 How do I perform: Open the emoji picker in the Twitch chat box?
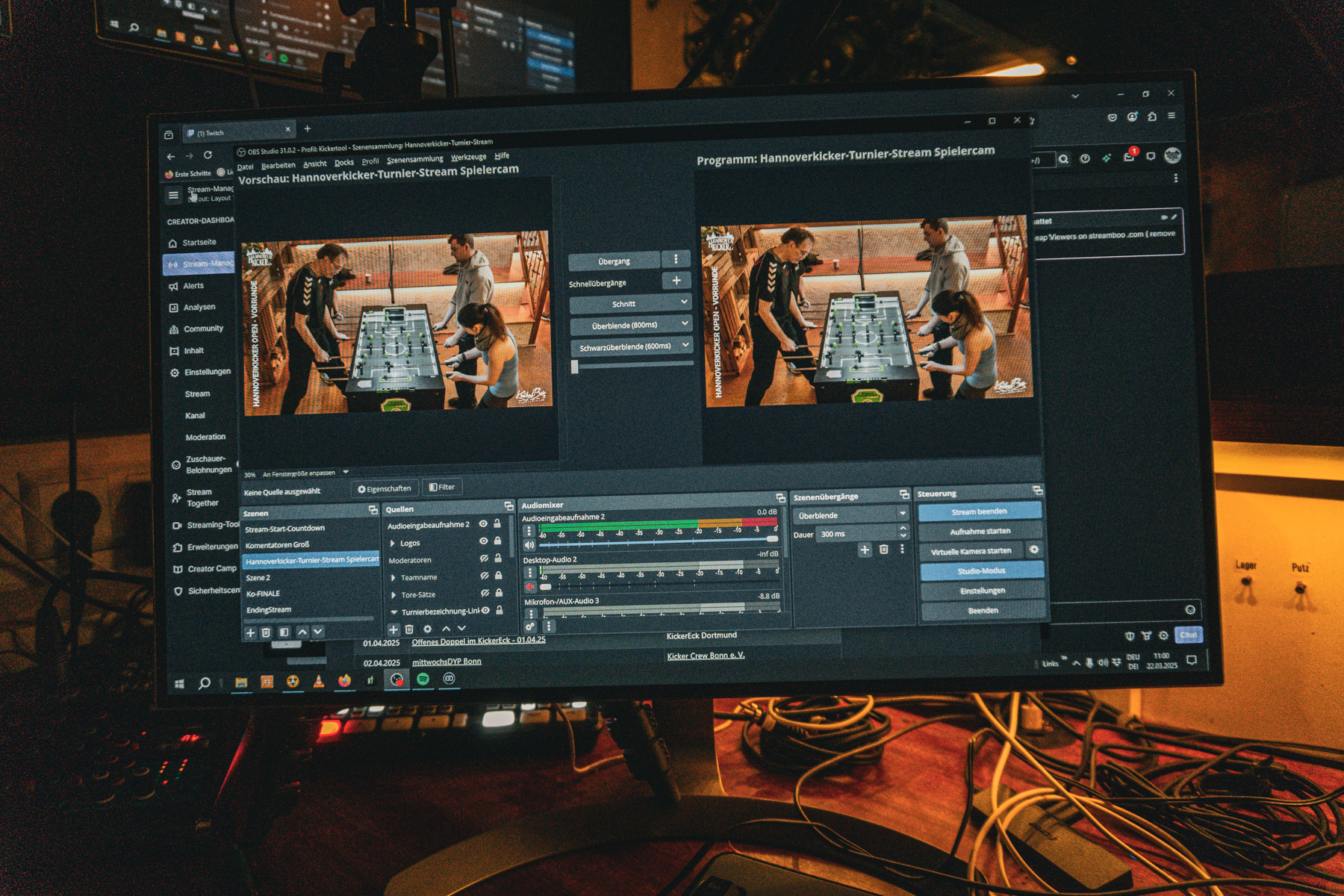coord(1190,610)
